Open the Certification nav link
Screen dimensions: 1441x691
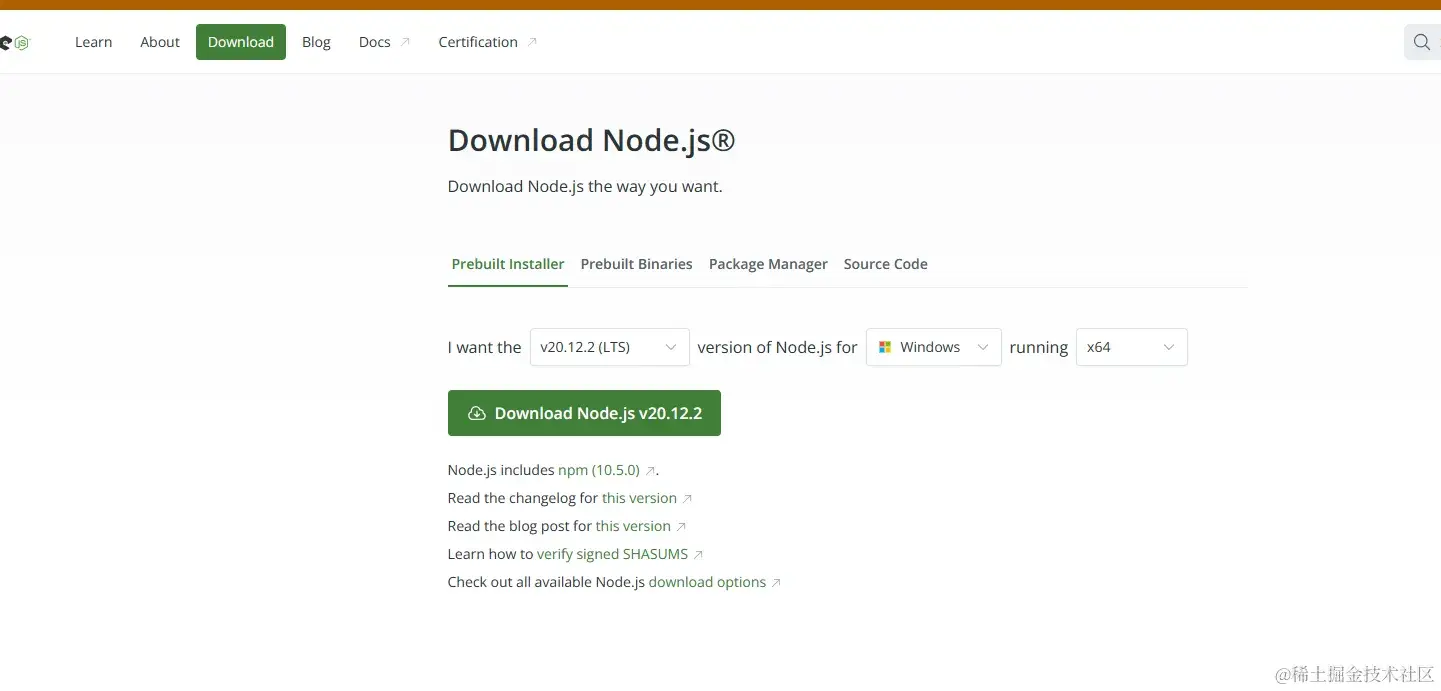478,42
